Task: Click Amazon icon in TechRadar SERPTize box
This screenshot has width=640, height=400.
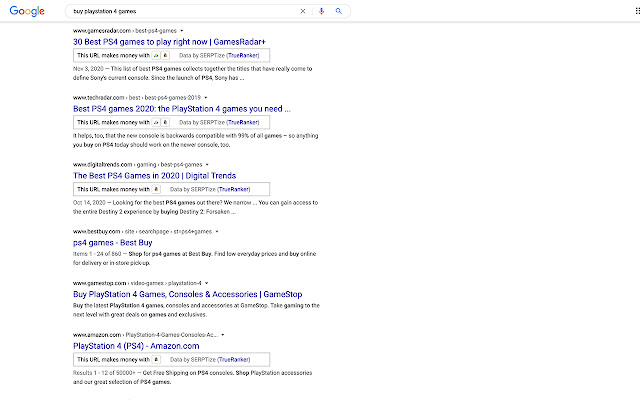Action: pos(165,122)
